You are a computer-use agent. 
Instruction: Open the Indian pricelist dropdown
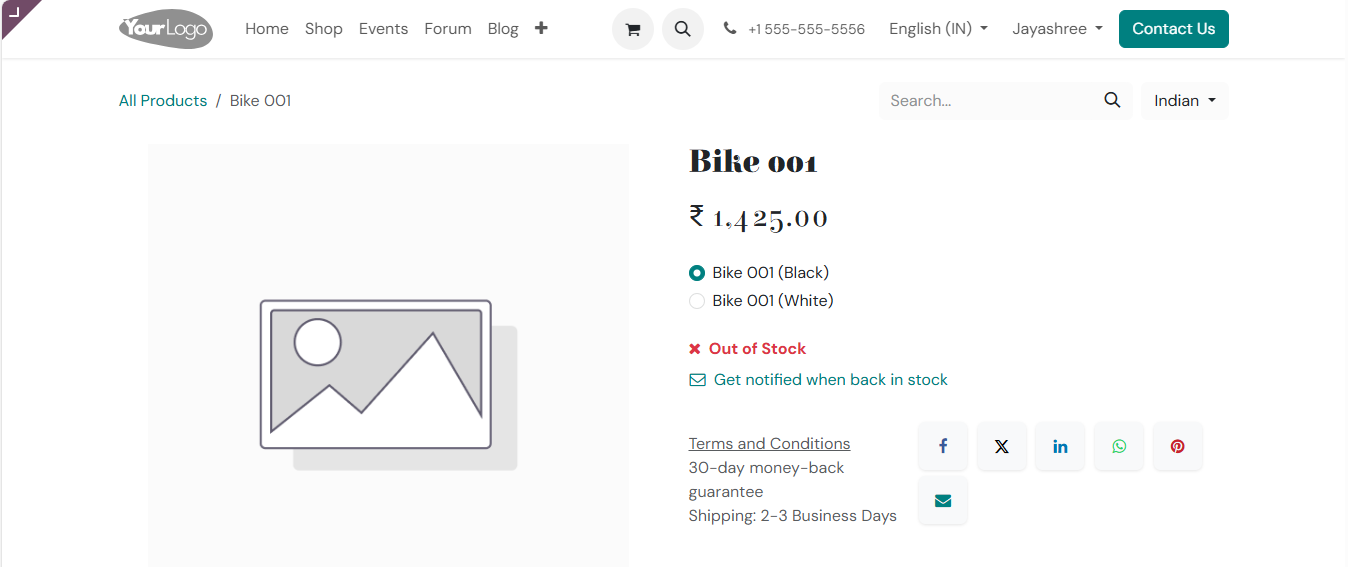1185,101
